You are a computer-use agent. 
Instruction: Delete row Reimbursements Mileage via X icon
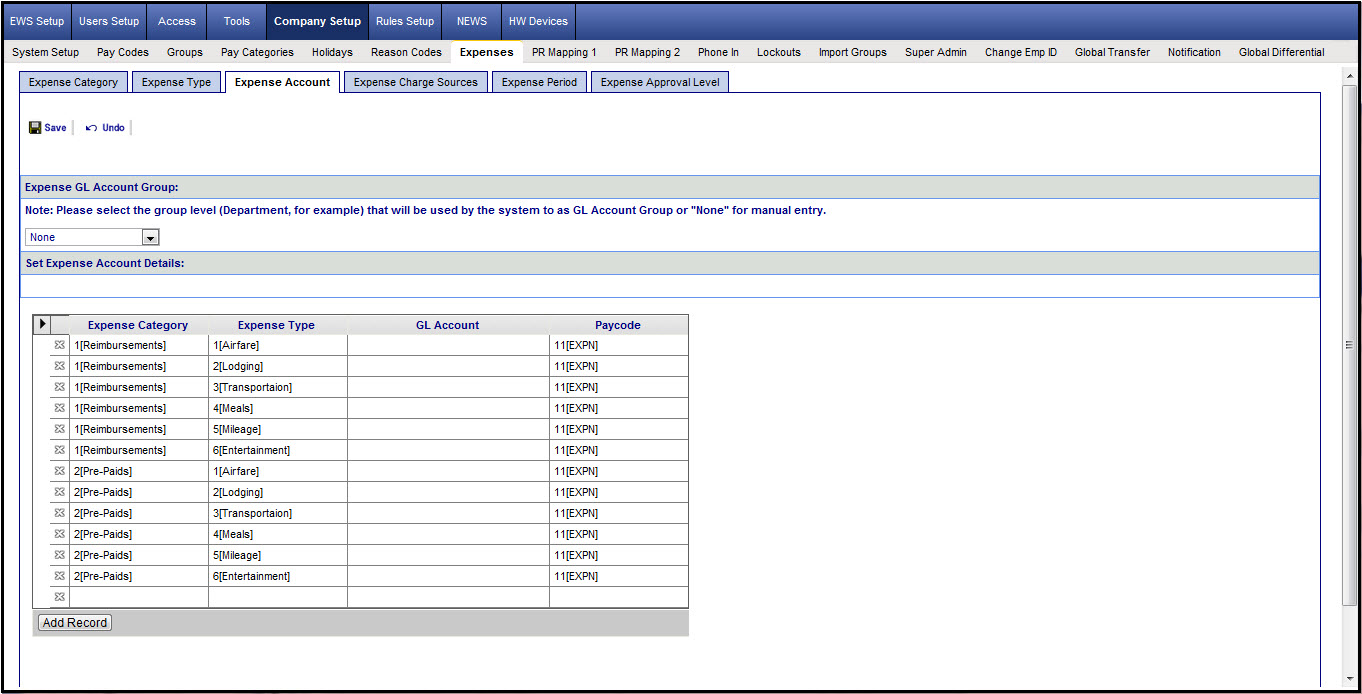tap(59, 429)
